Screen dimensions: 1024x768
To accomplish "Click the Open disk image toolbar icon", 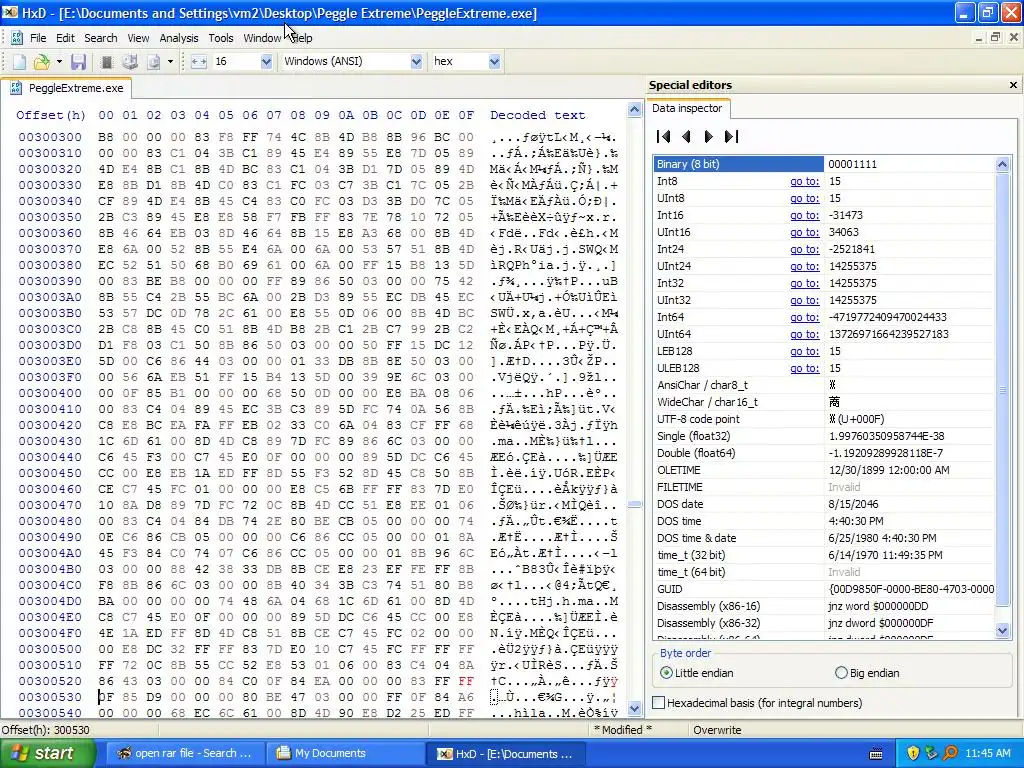I will tap(153, 61).
